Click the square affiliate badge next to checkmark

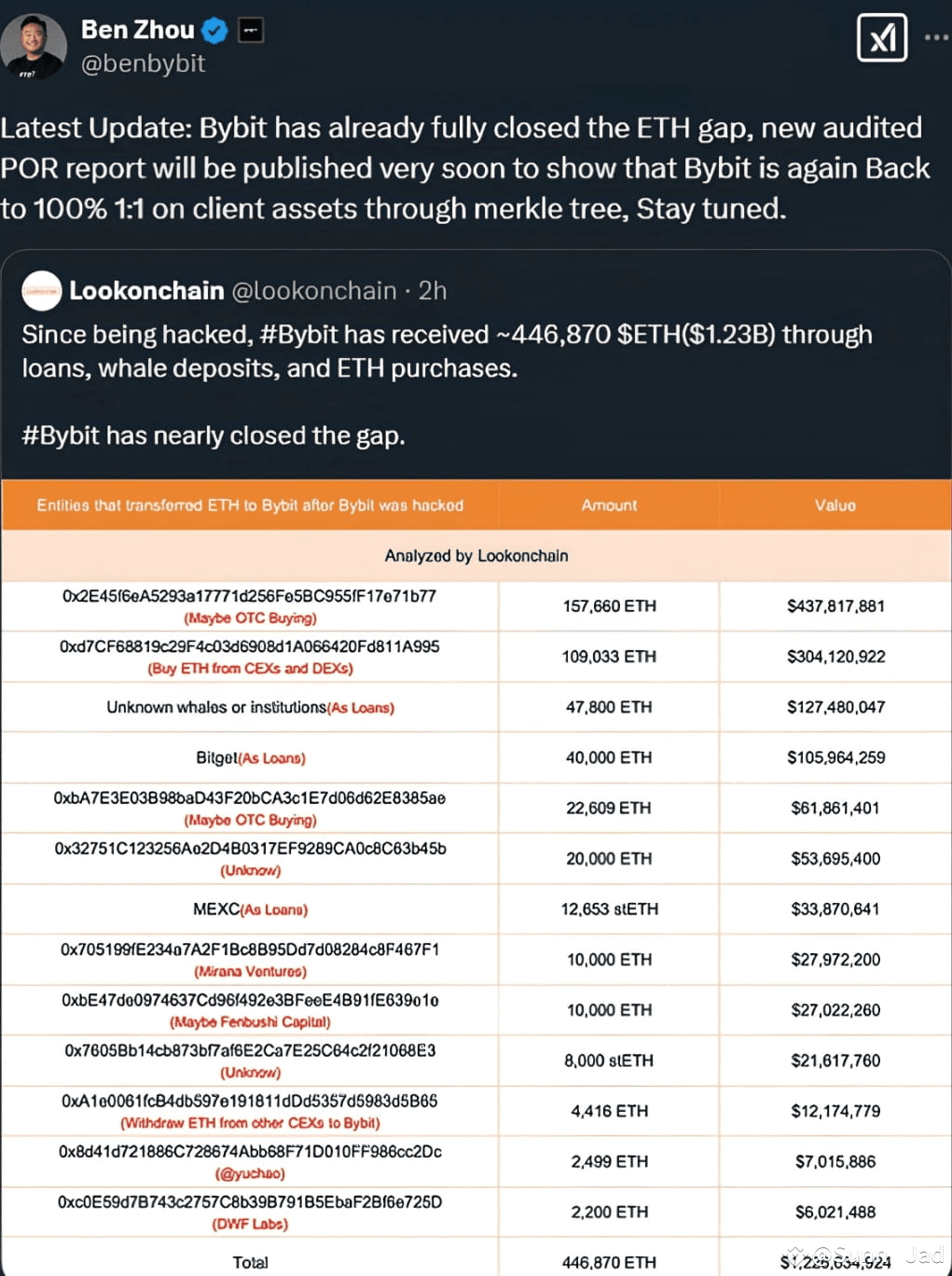[x=248, y=29]
